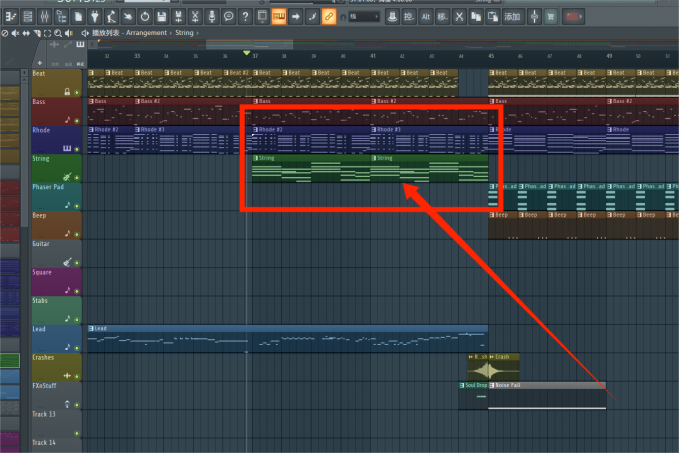Open the Playlist view icon

(10, 17)
